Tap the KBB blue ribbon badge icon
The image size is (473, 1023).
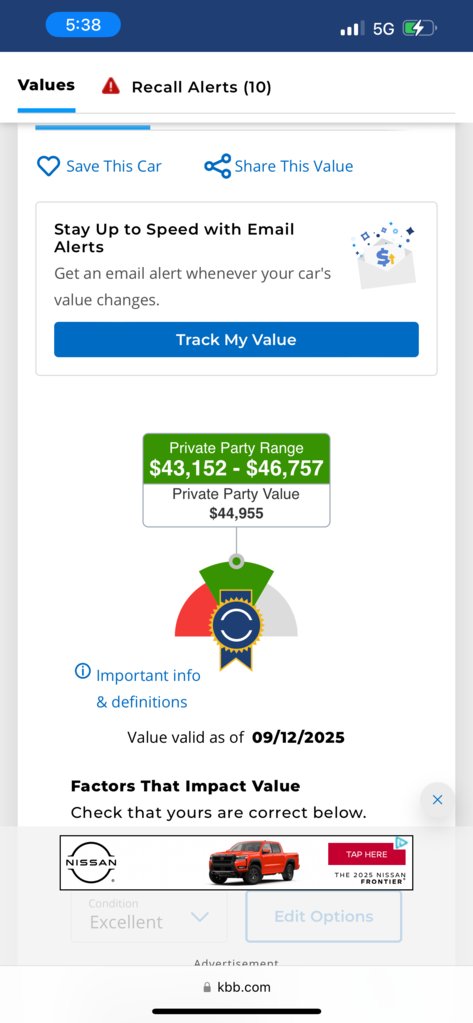[x=236, y=628]
